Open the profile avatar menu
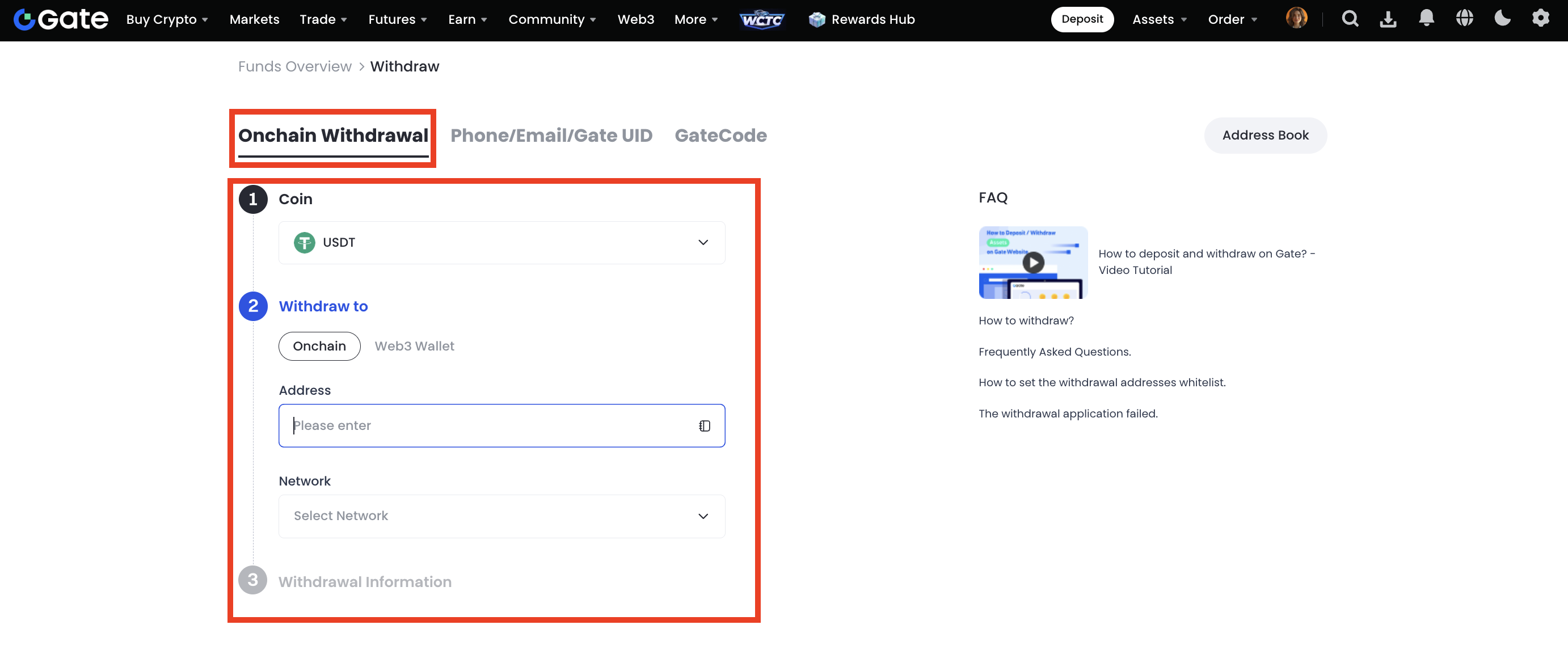Screen dimensions: 1568x650 (1297, 19)
